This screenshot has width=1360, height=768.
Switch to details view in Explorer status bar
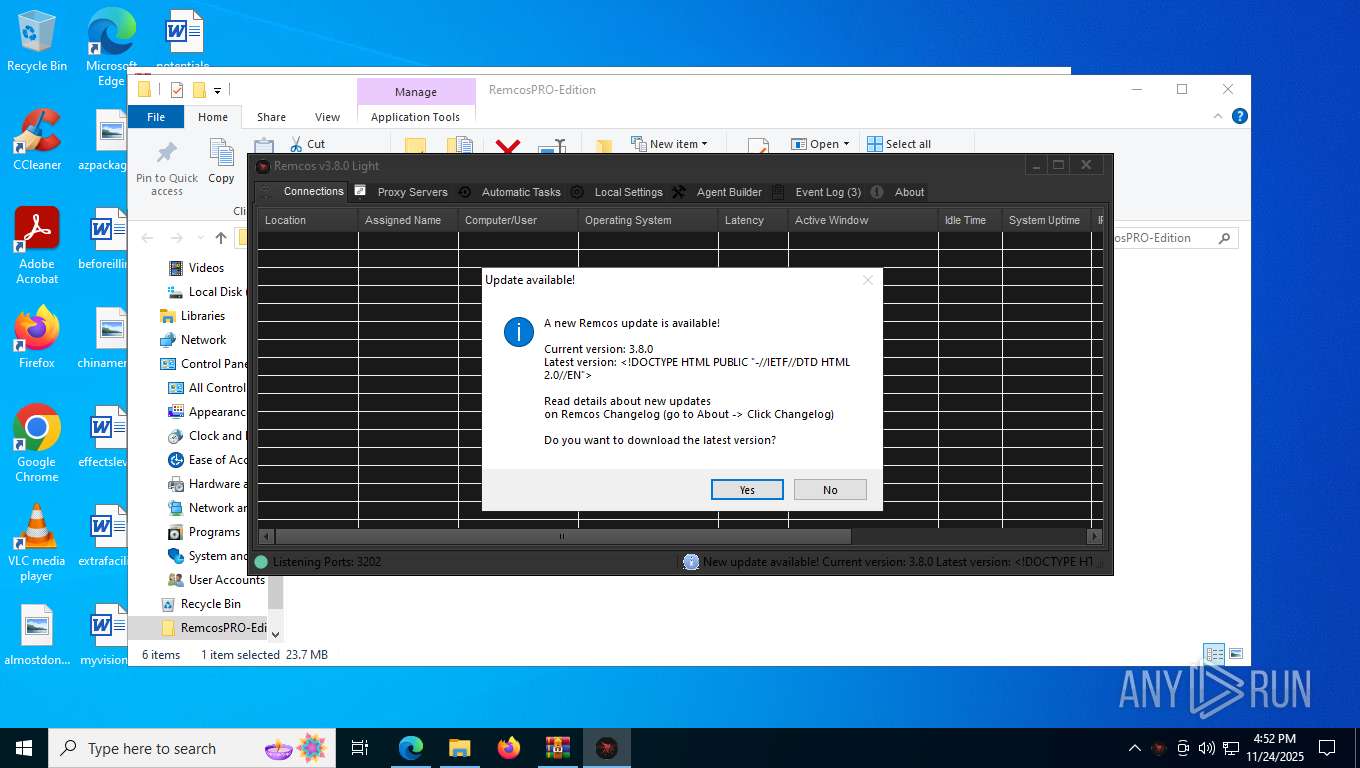tap(1214, 655)
